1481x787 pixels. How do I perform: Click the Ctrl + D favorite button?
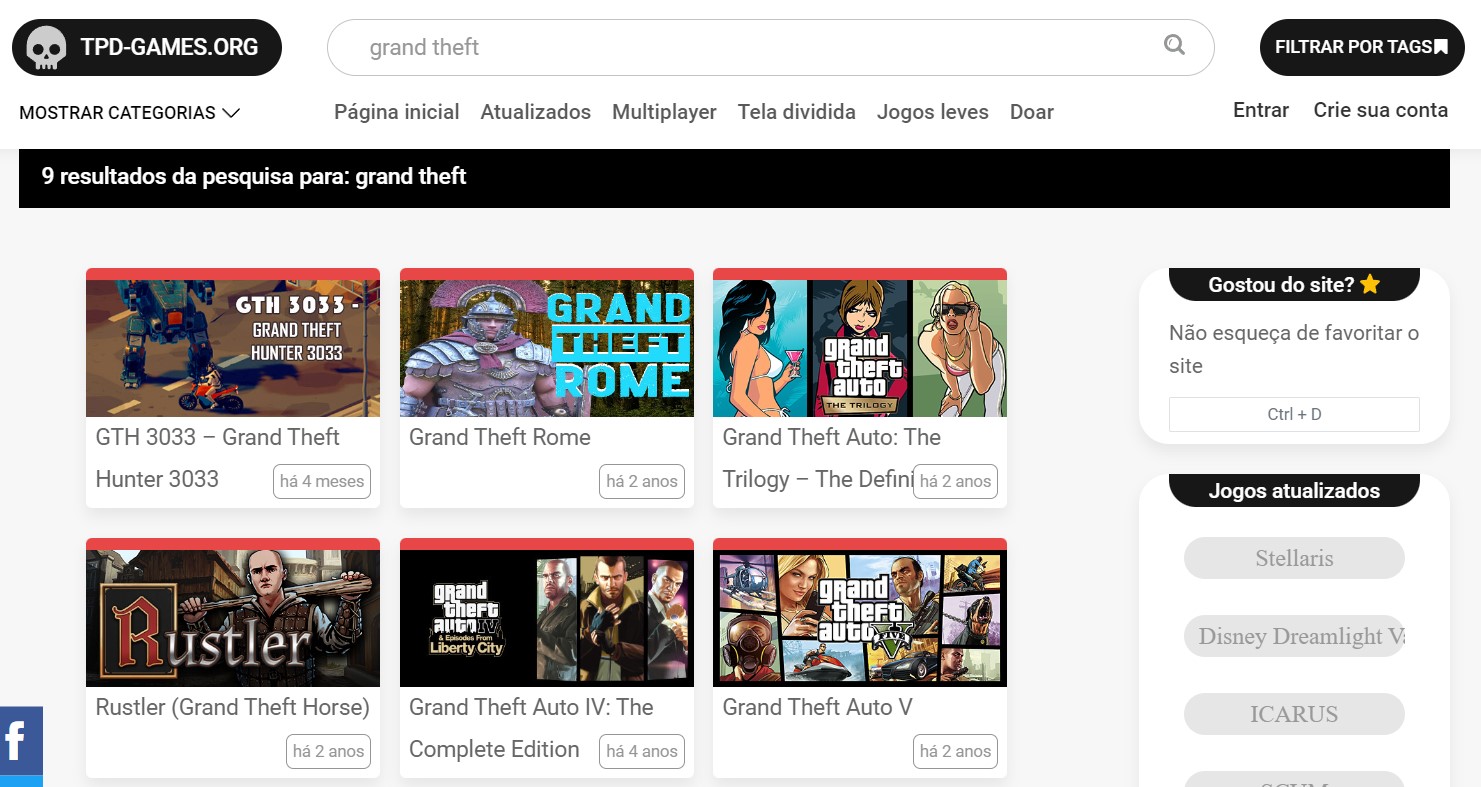click(1294, 414)
